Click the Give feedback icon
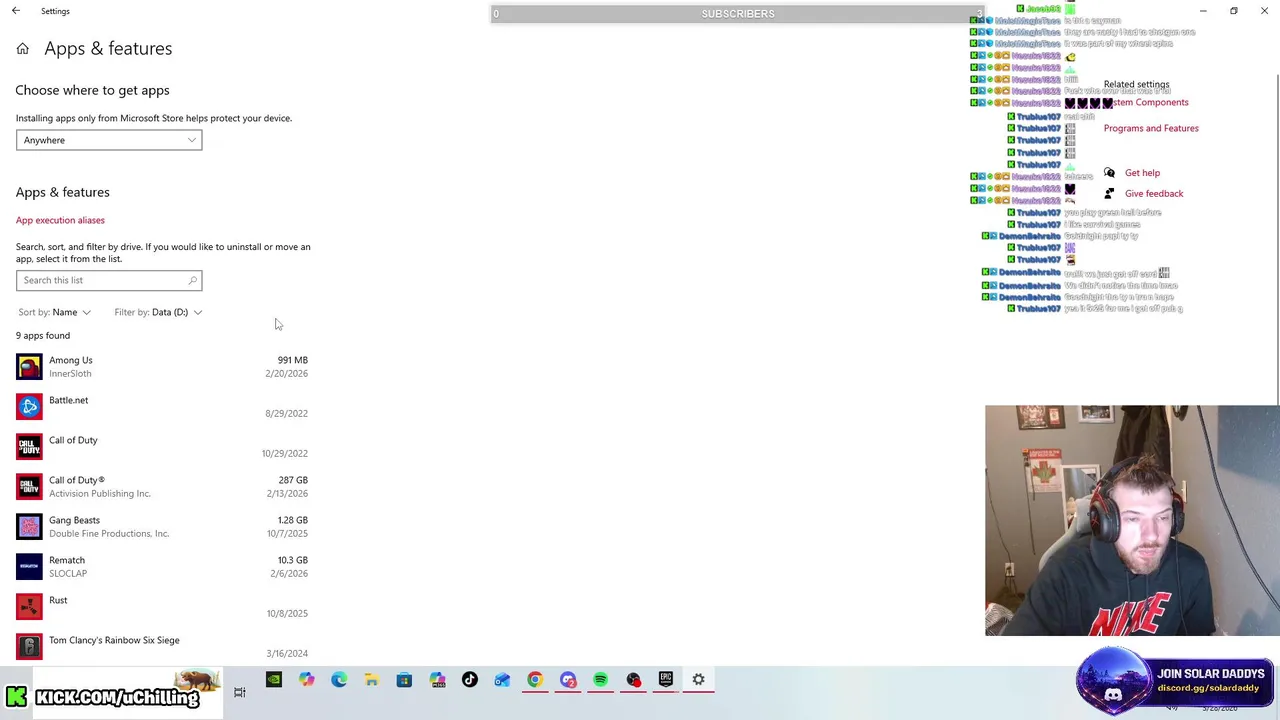Viewport: 1280px width, 720px height. tap(1109, 193)
